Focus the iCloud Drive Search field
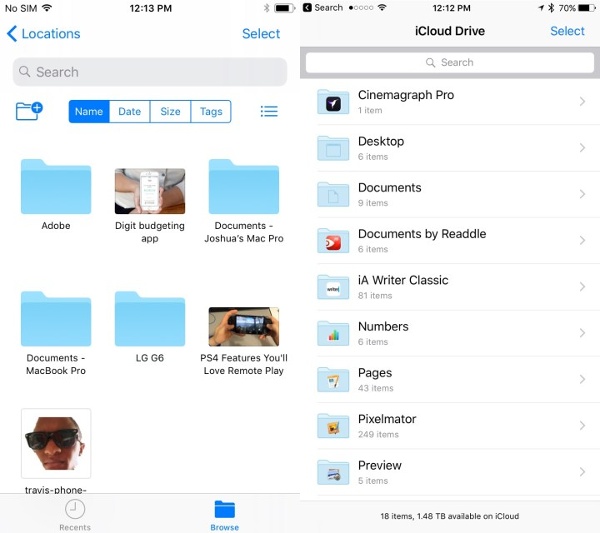The image size is (600, 533). click(x=450, y=62)
